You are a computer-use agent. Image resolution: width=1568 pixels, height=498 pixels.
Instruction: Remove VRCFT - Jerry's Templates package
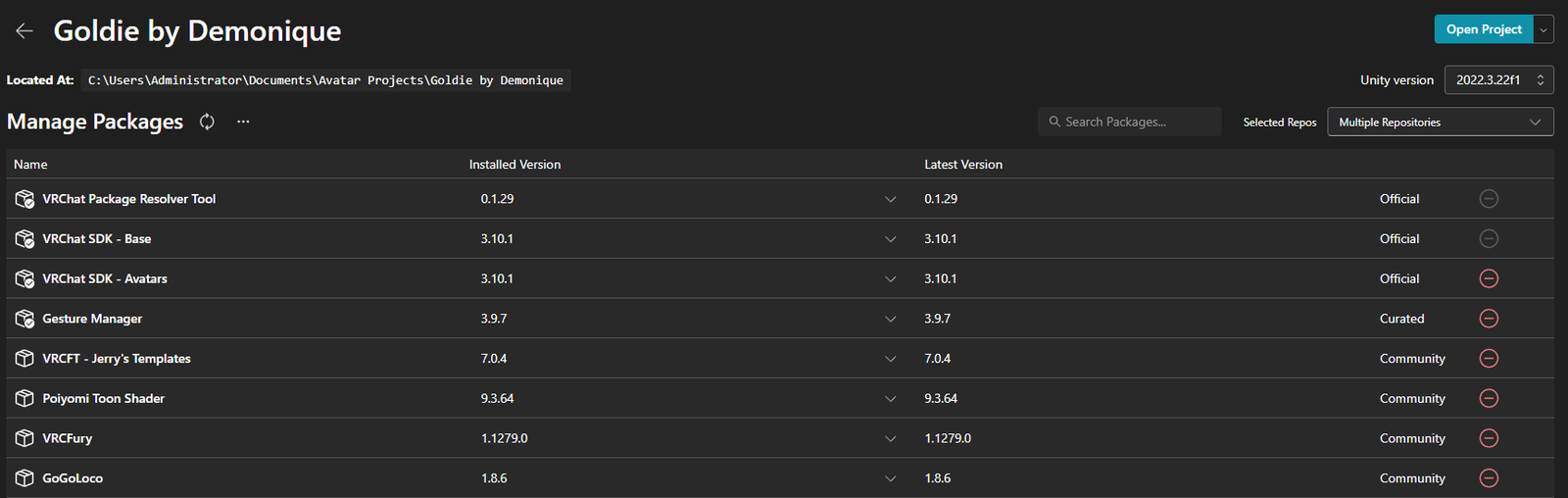(1488, 359)
